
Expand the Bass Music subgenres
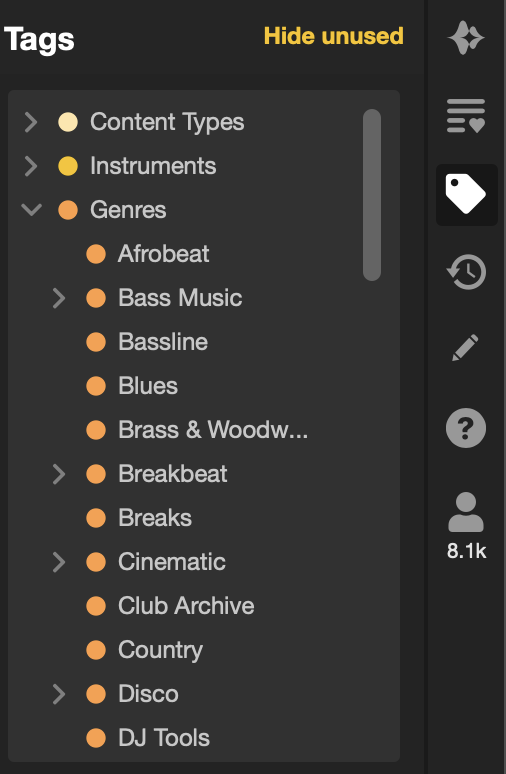pos(59,298)
